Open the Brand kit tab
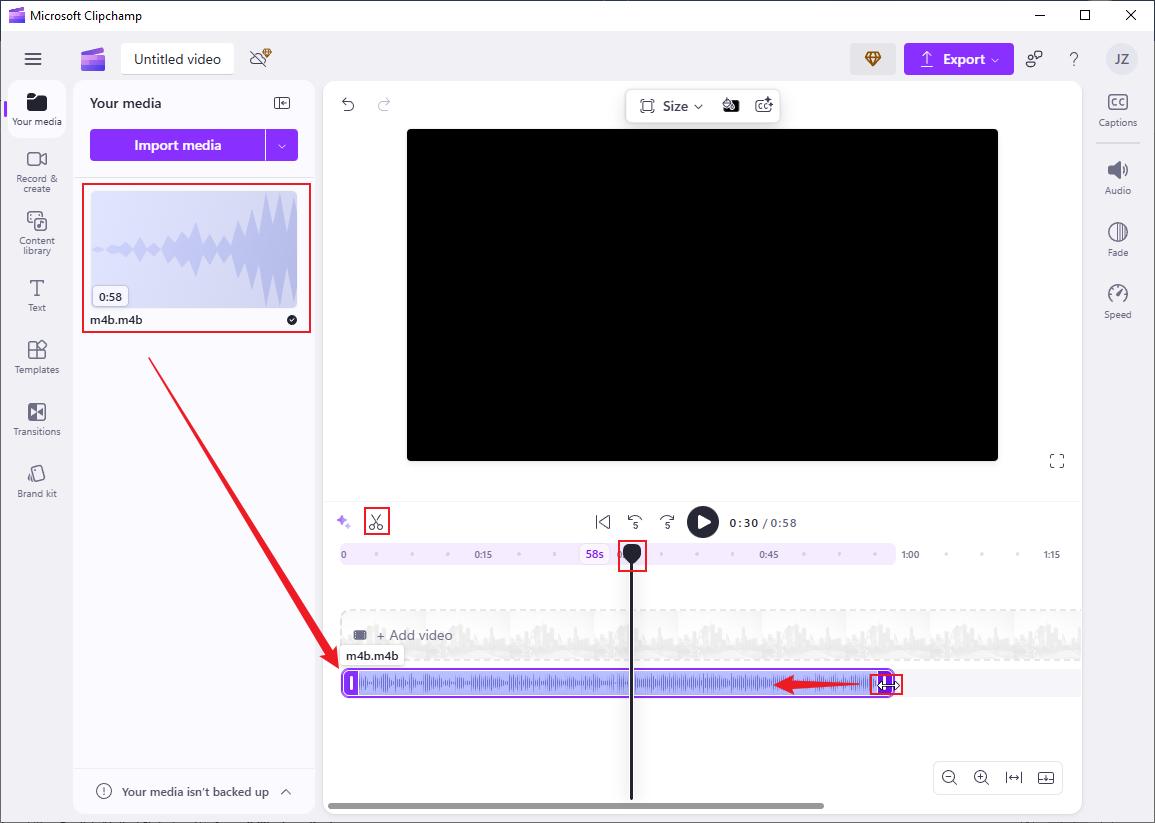Screen dimensions: 1155x823 tap(37, 481)
